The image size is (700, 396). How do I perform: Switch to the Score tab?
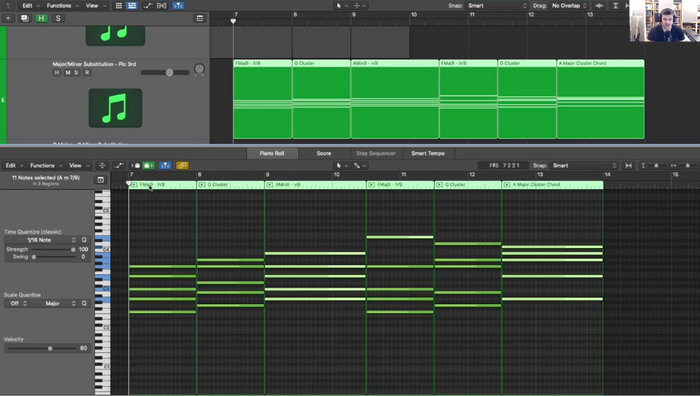(x=324, y=153)
